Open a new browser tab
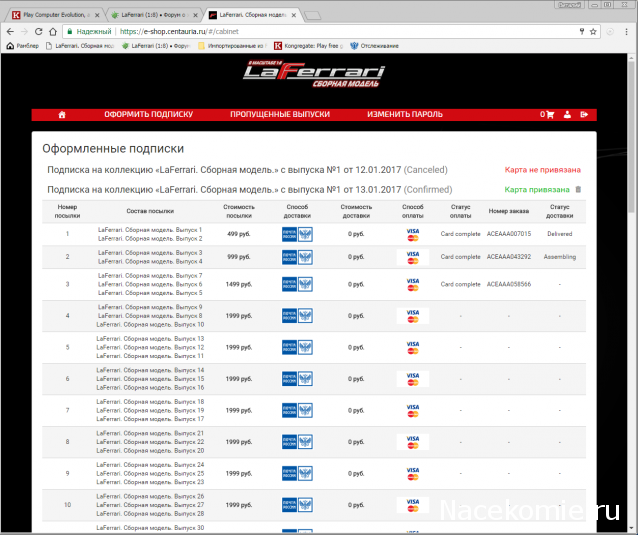 [312, 15]
